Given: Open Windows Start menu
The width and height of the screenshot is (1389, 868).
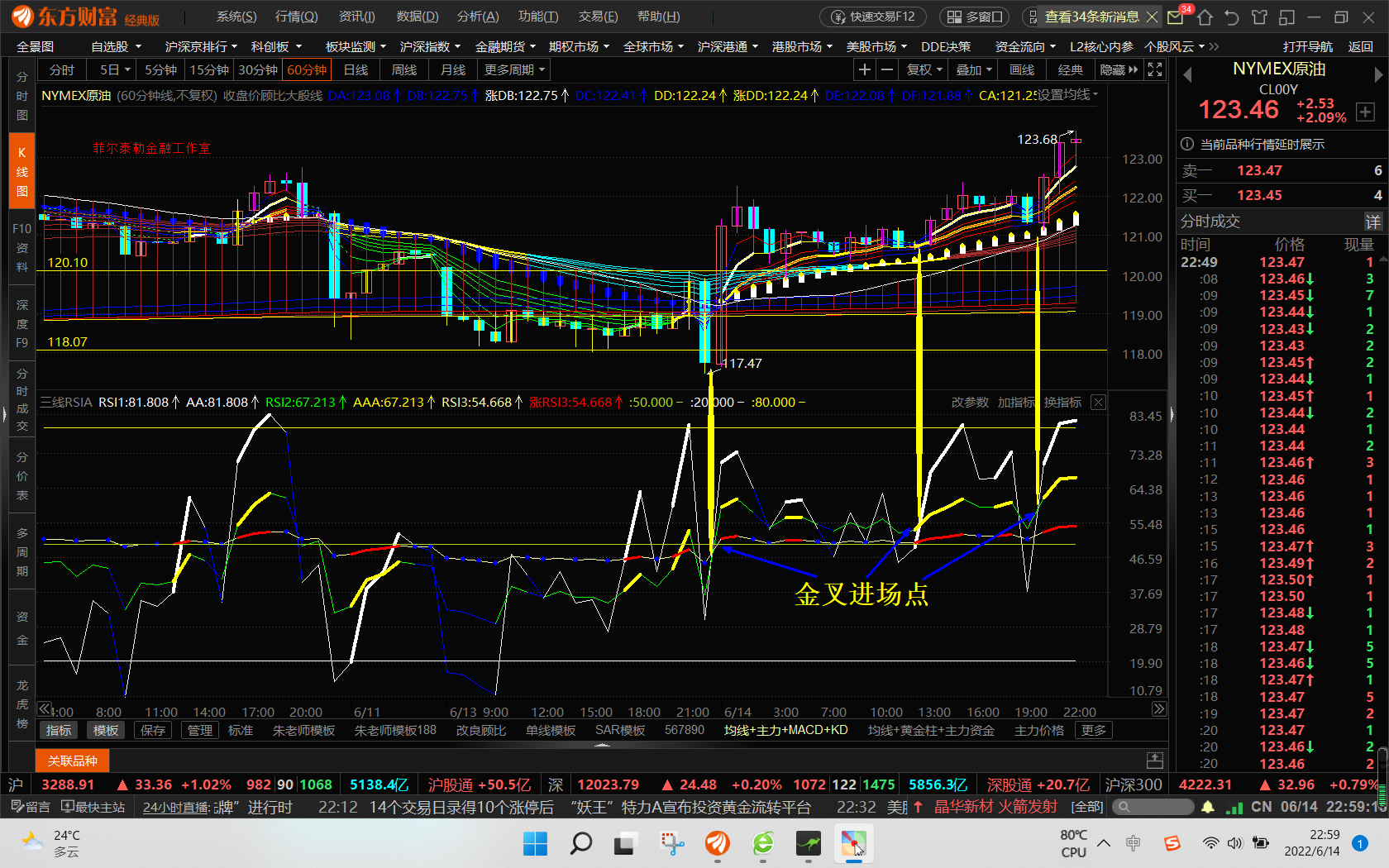Looking at the screenshot, I should (x=535, y=843).
